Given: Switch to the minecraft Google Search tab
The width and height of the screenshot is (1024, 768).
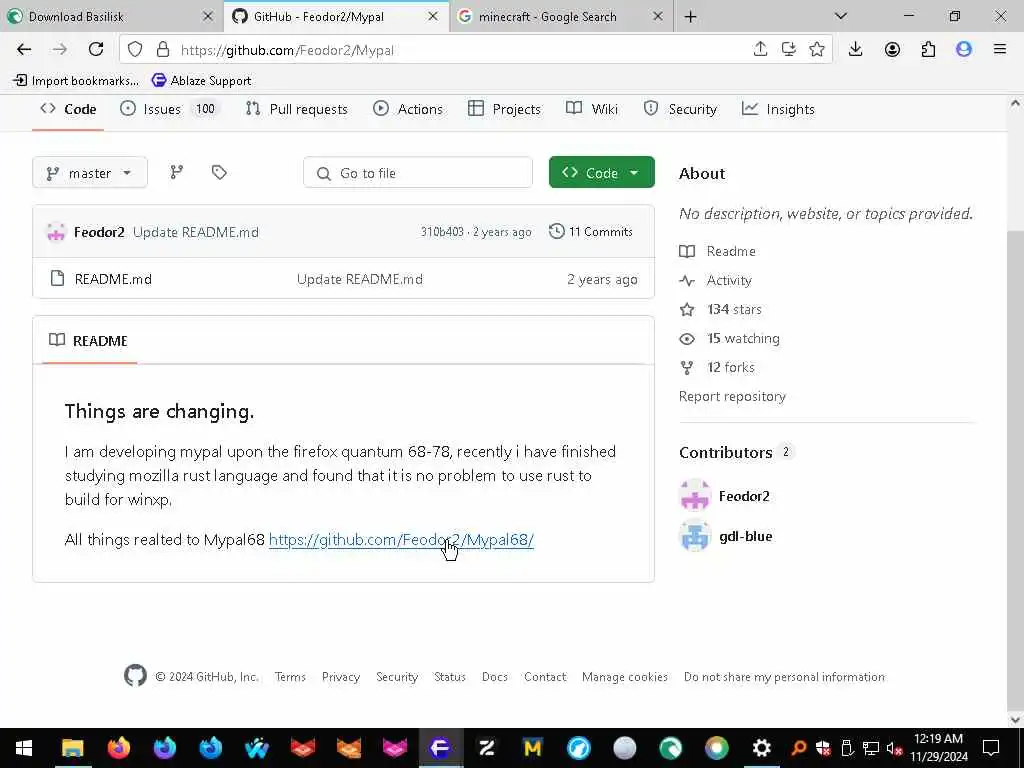Looking at the screenshot, I should click(x=562, y=16).
